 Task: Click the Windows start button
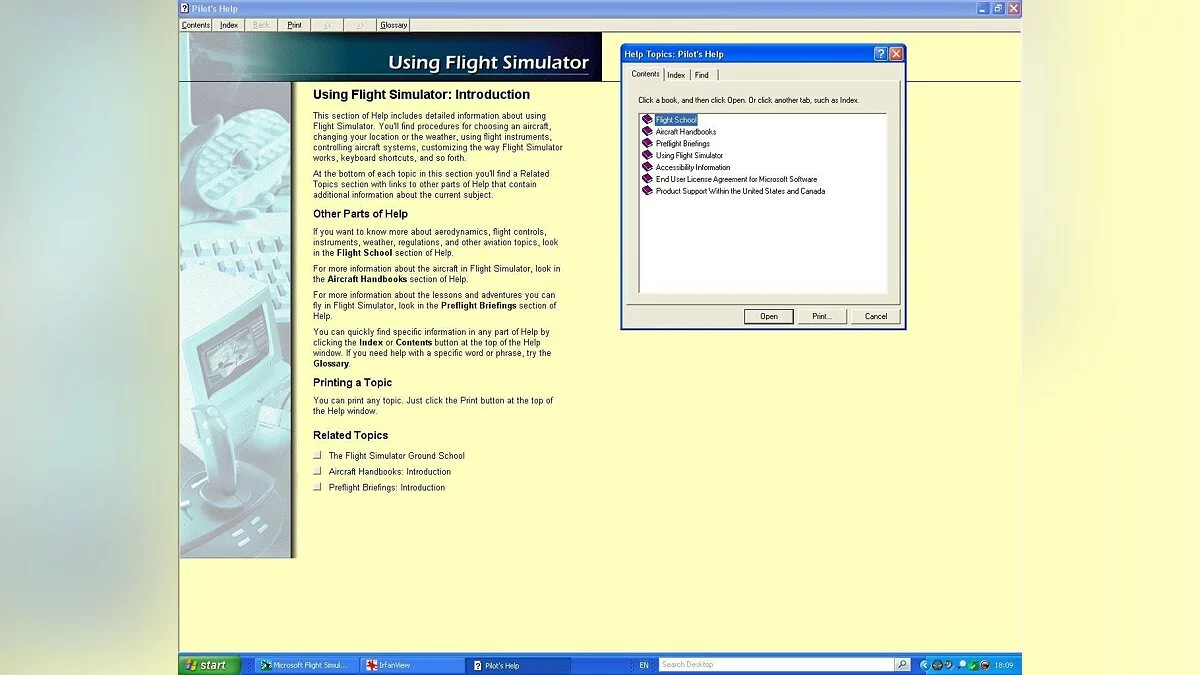click(210, 665)
